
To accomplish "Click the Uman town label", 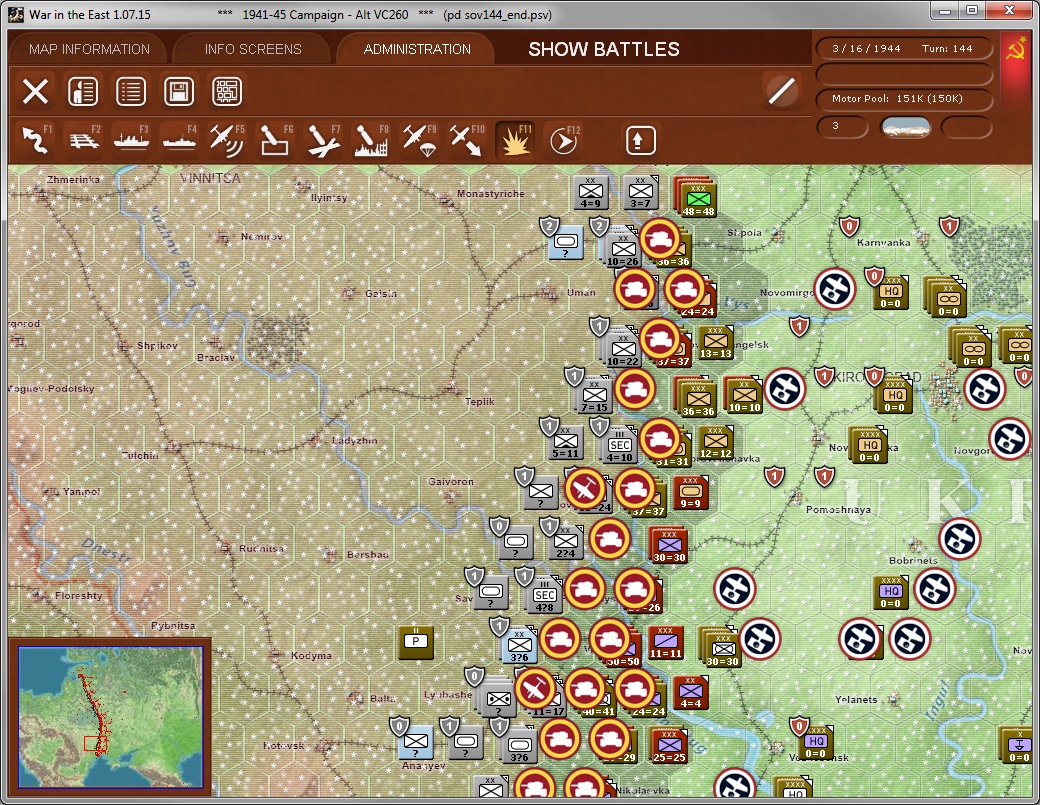I will (581, 292).
